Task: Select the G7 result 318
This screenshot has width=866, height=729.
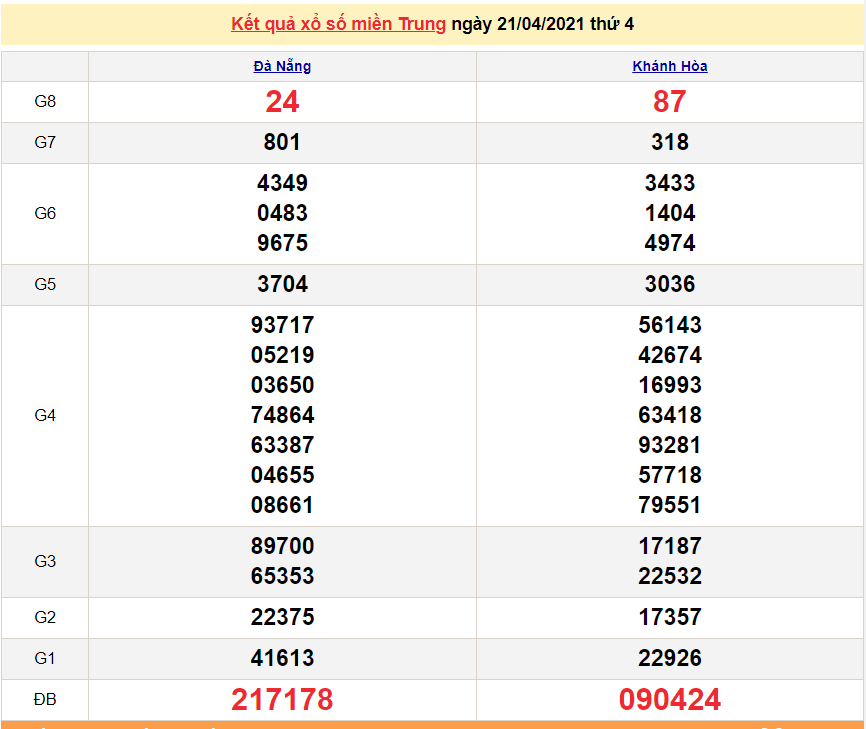Action: point(670,143)
